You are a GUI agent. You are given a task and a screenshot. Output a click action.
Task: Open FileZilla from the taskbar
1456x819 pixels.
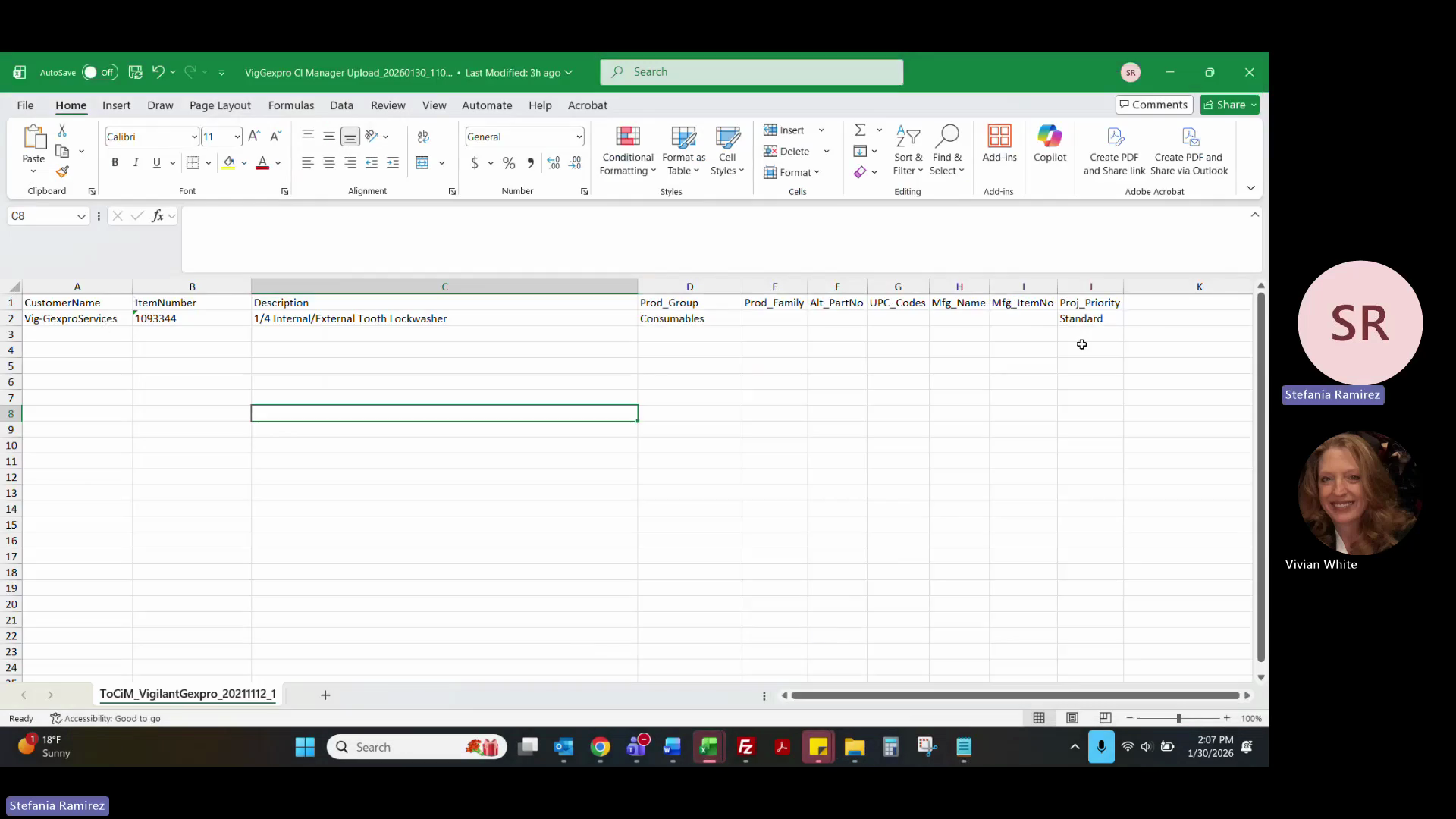pos(745,747)
